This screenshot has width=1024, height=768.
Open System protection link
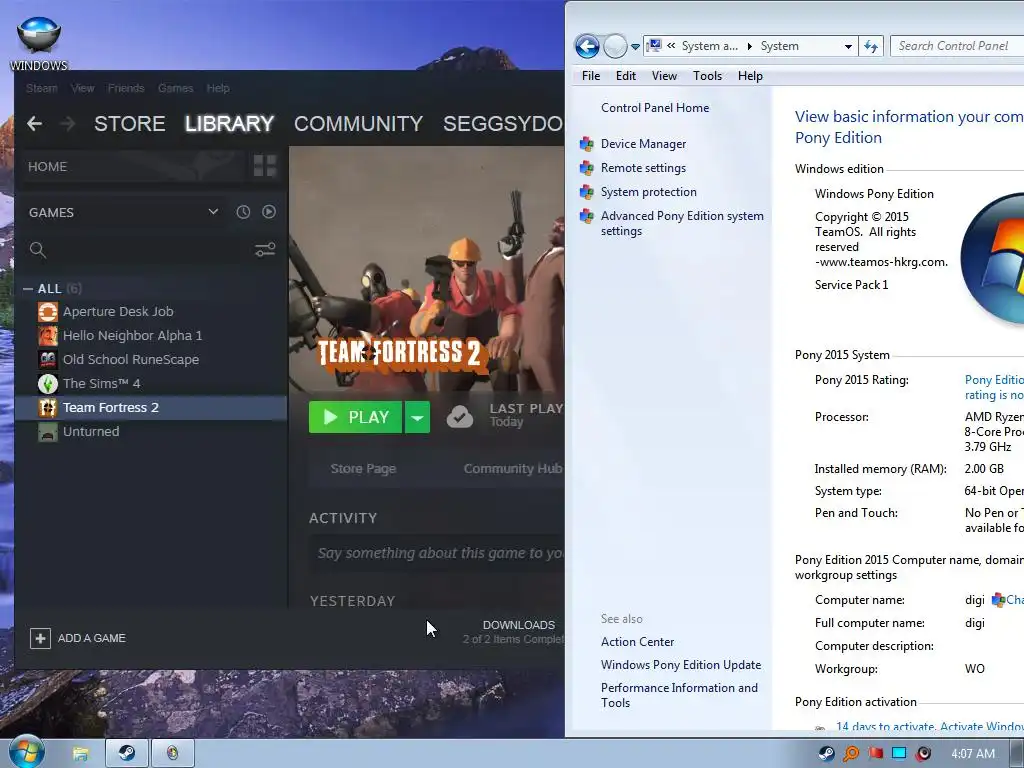[648, 192]
